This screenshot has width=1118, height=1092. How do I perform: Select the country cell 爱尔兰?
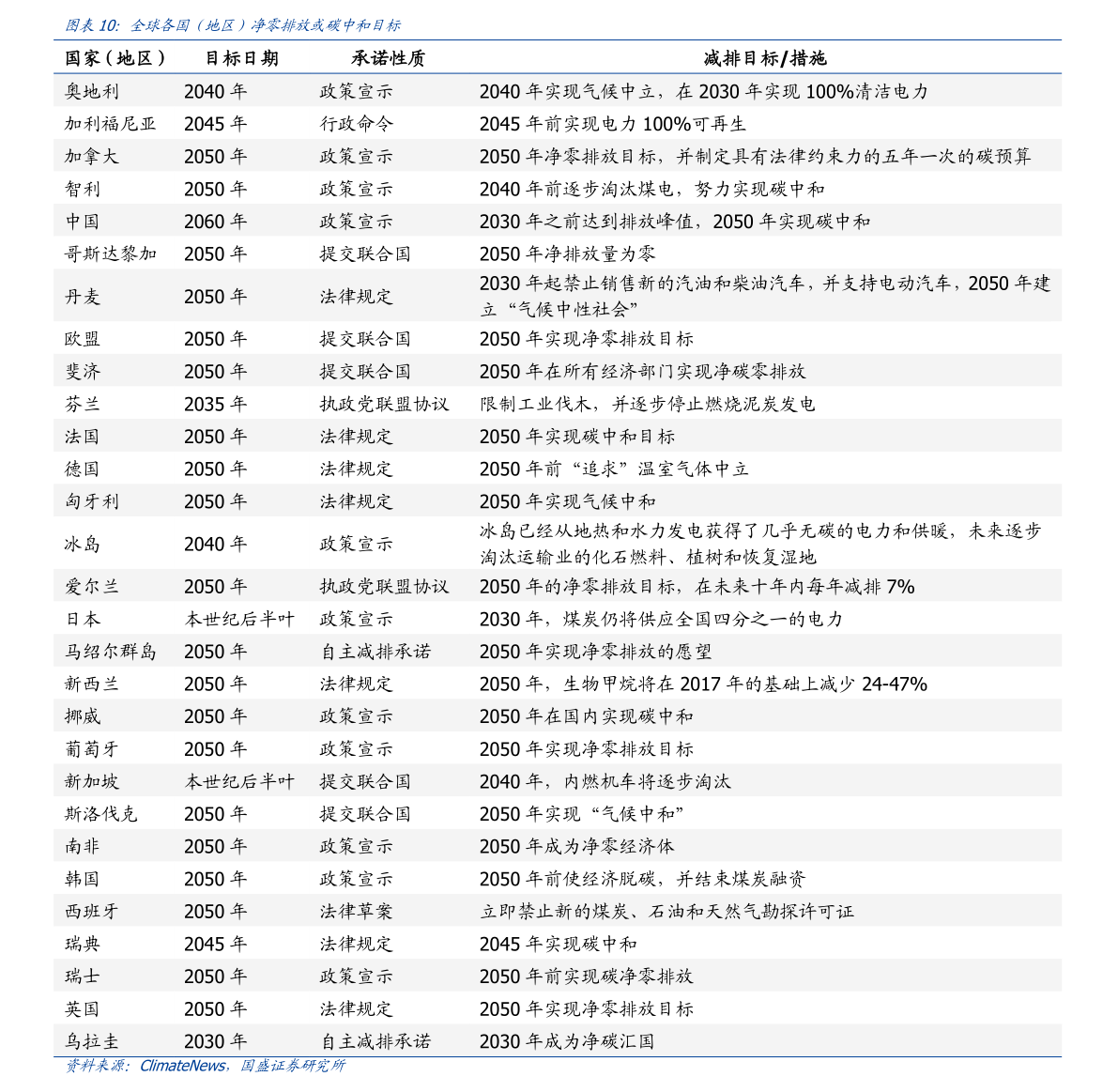click(92, 586)
